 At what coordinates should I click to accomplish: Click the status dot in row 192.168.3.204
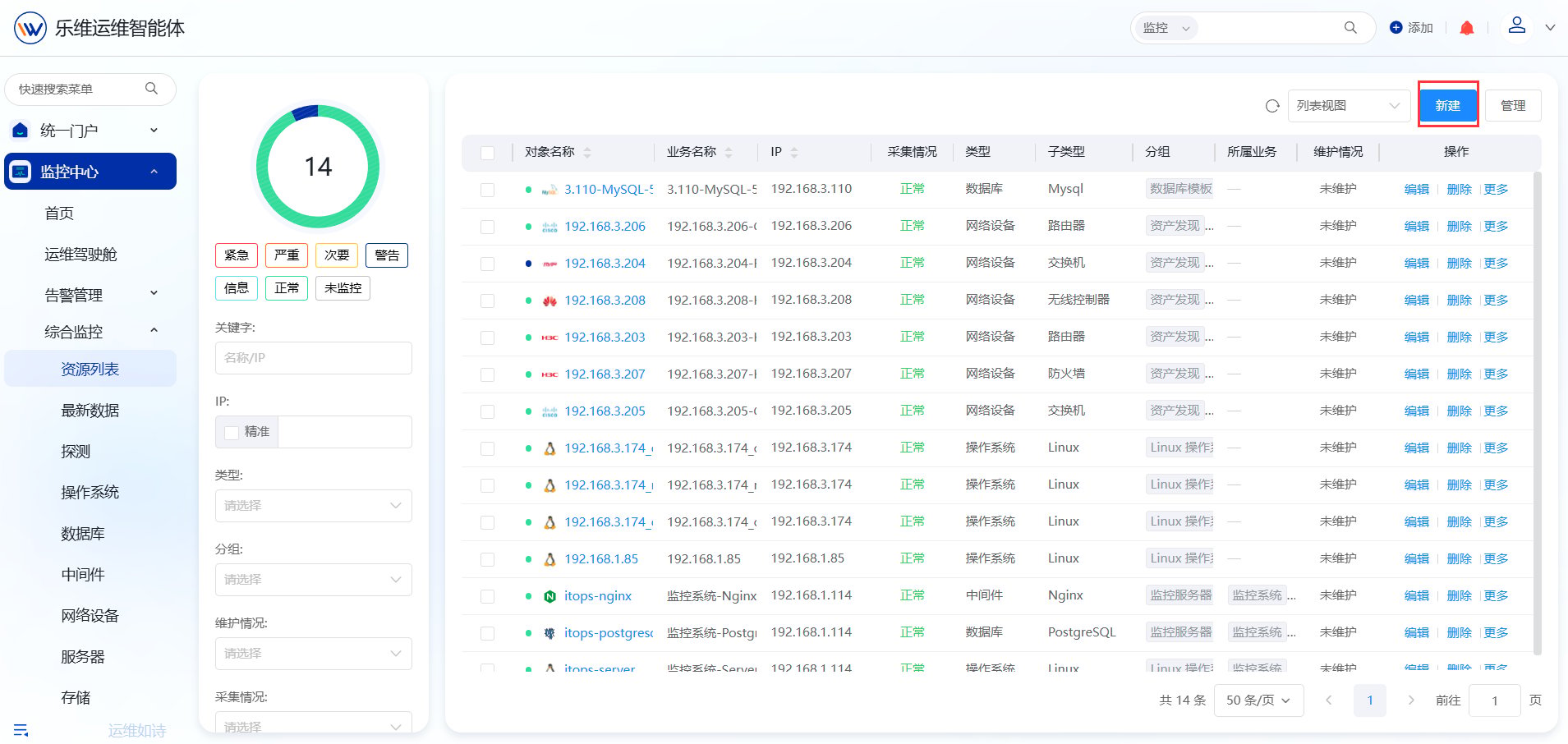pyautogui.click(x=528, y=264)
